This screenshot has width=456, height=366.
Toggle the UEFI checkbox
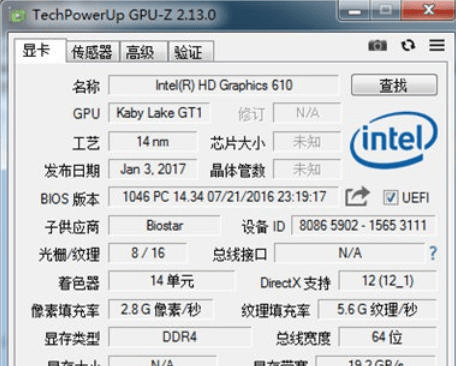click(x=390, y=197)
